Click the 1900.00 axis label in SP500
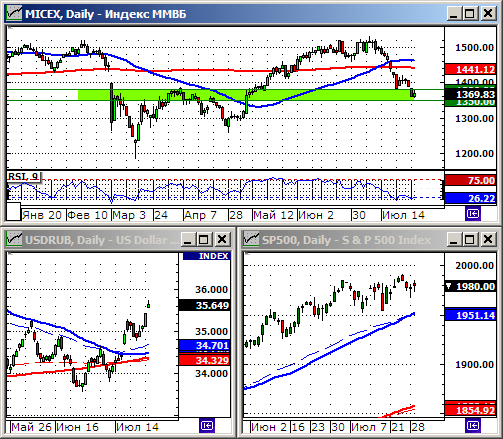This screenshot has height=439, width=503. pos(474,365)
